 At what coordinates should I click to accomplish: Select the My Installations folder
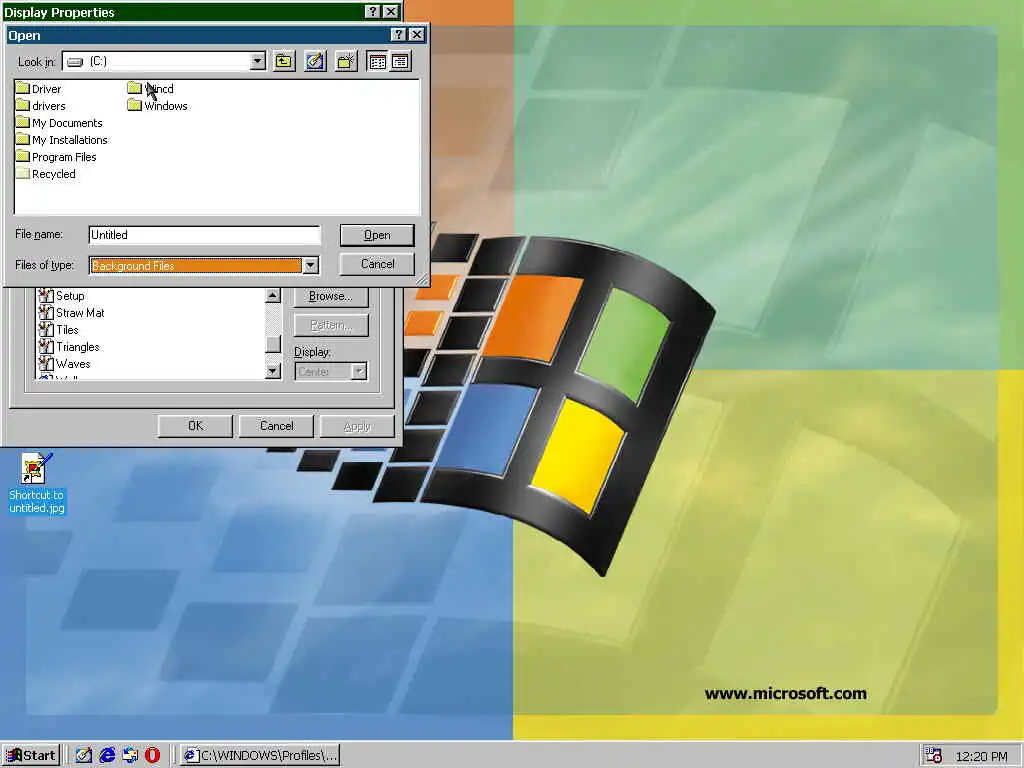coord(61,140)
